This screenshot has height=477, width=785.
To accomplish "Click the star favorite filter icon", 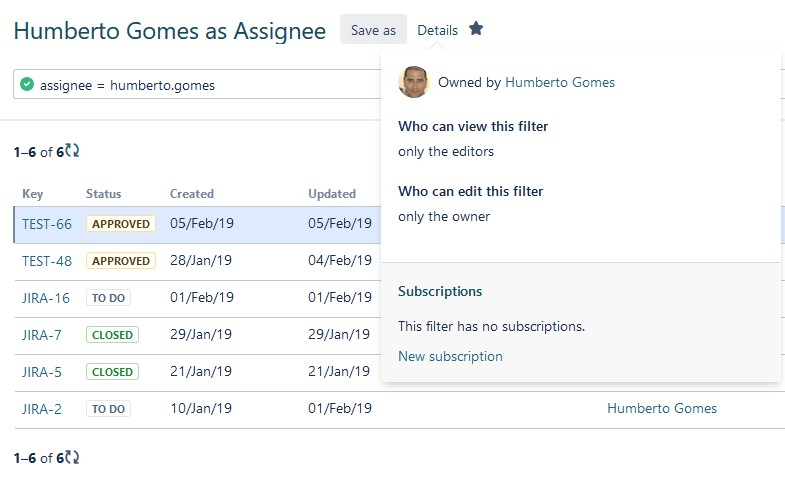I will click(476, 29).
